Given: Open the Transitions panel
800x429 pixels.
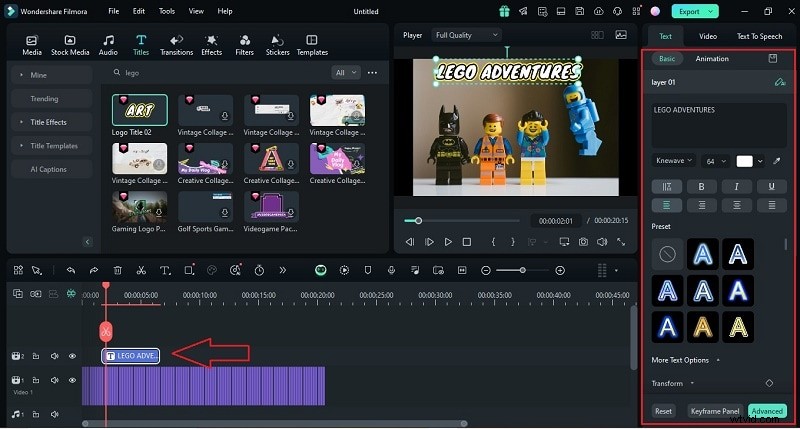Looking at the screenshot, I should [177, 45].
